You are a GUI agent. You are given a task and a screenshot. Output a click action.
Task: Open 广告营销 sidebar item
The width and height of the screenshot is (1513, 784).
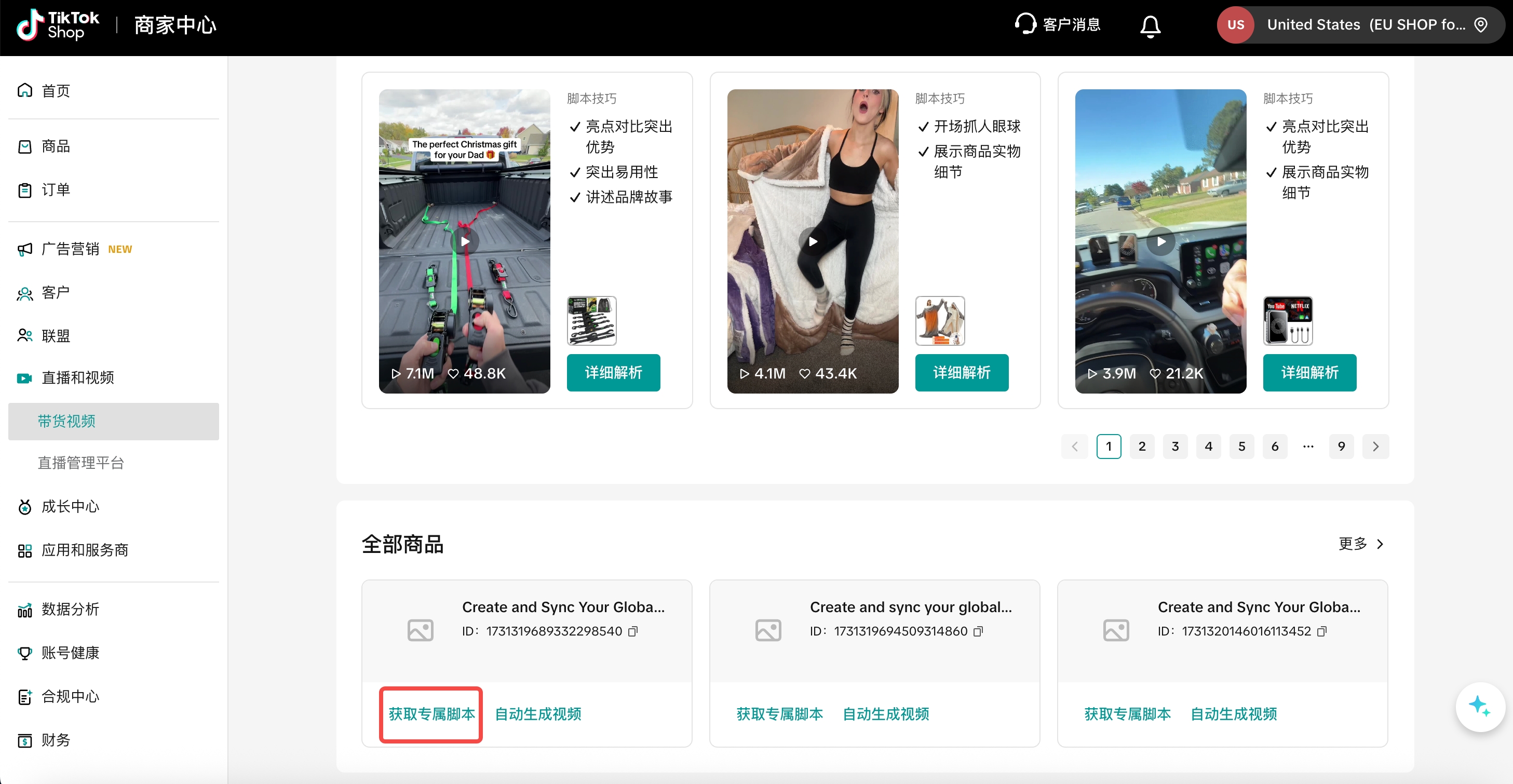(x=71, y=249)
